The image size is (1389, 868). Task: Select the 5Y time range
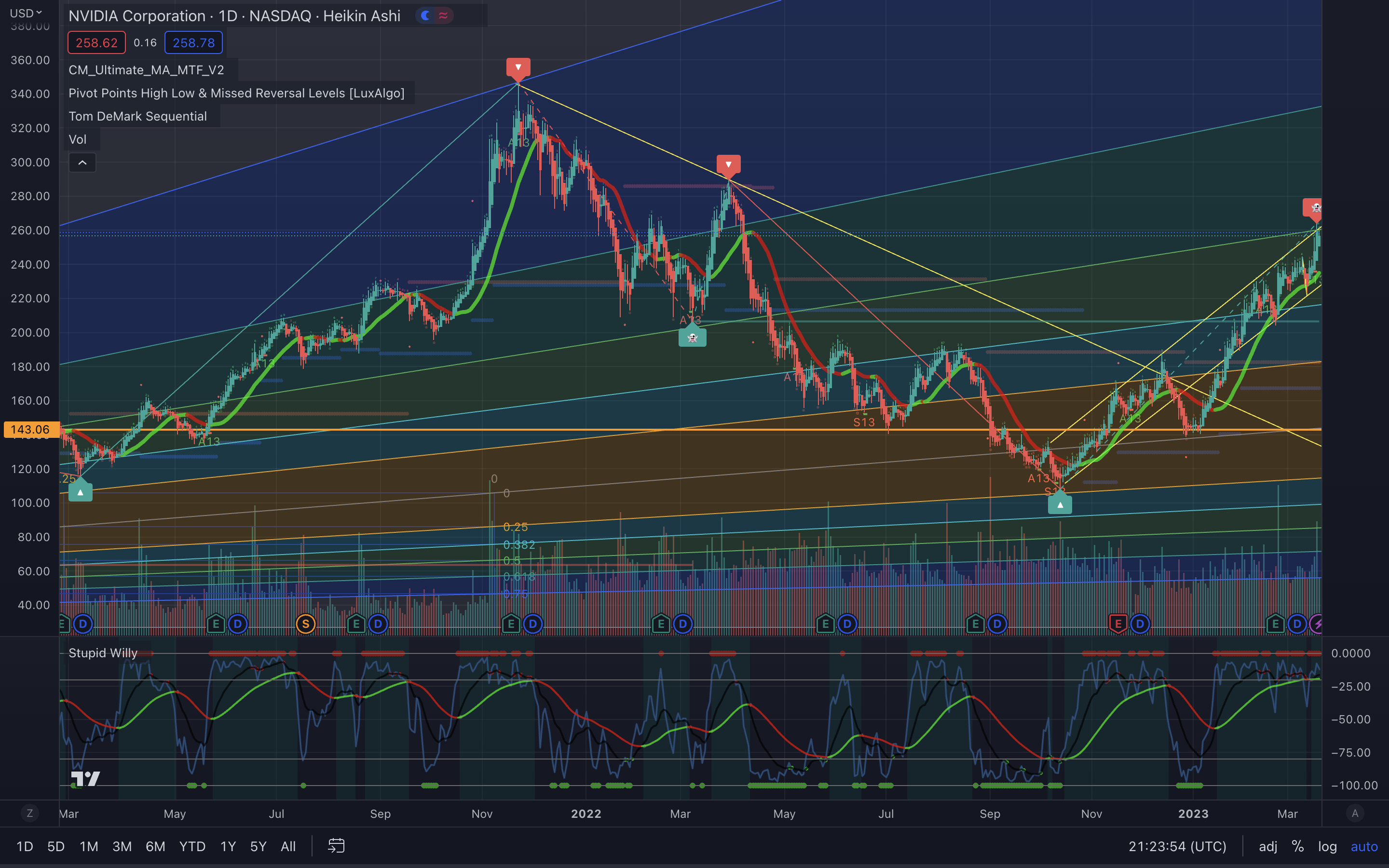coord(259,846)
